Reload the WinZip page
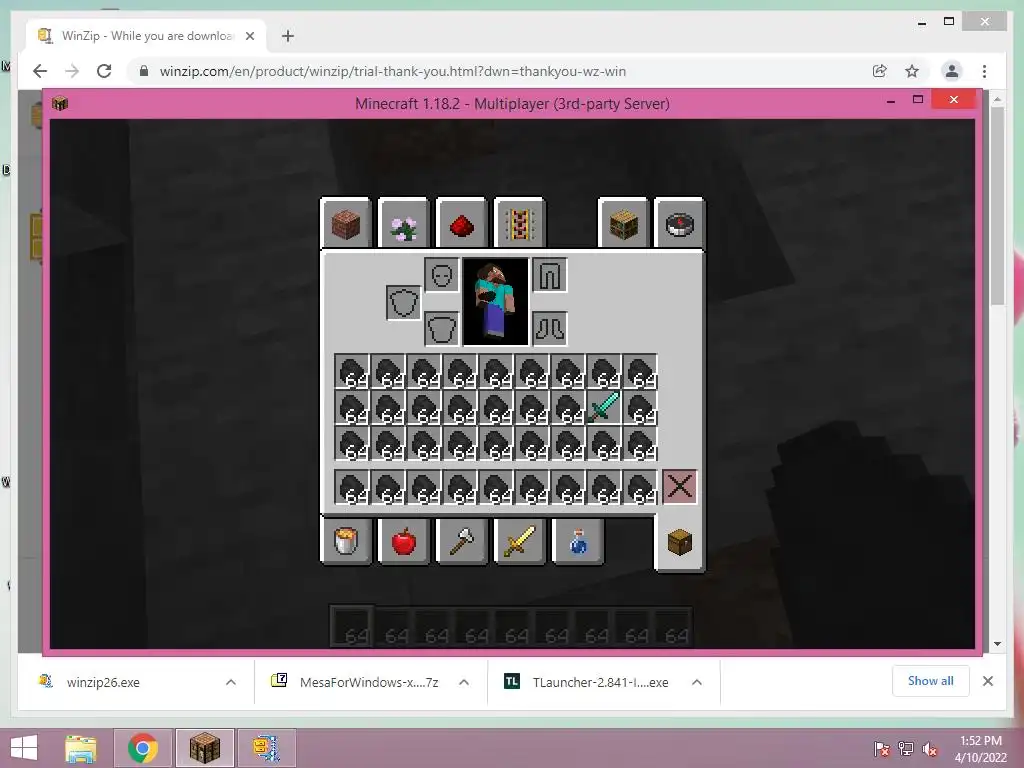Image resolution: width=1024 pixels, height=768 pixels. tap(104, 71)
